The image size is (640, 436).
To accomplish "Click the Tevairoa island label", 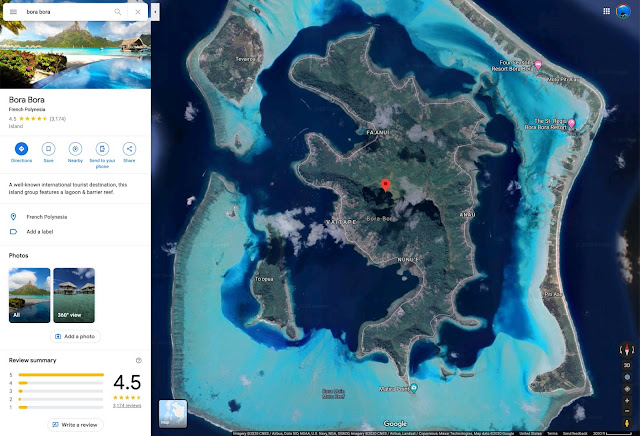I will click(x=245, y=59).
